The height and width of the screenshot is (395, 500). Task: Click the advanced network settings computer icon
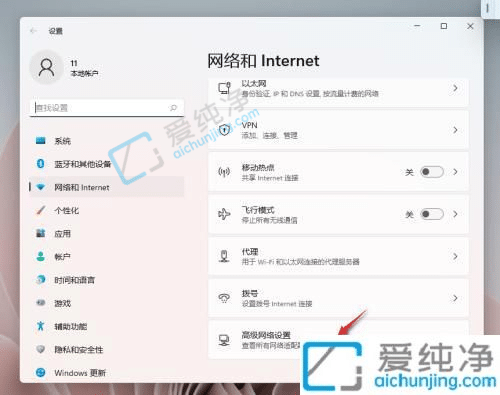pos(224,340)
